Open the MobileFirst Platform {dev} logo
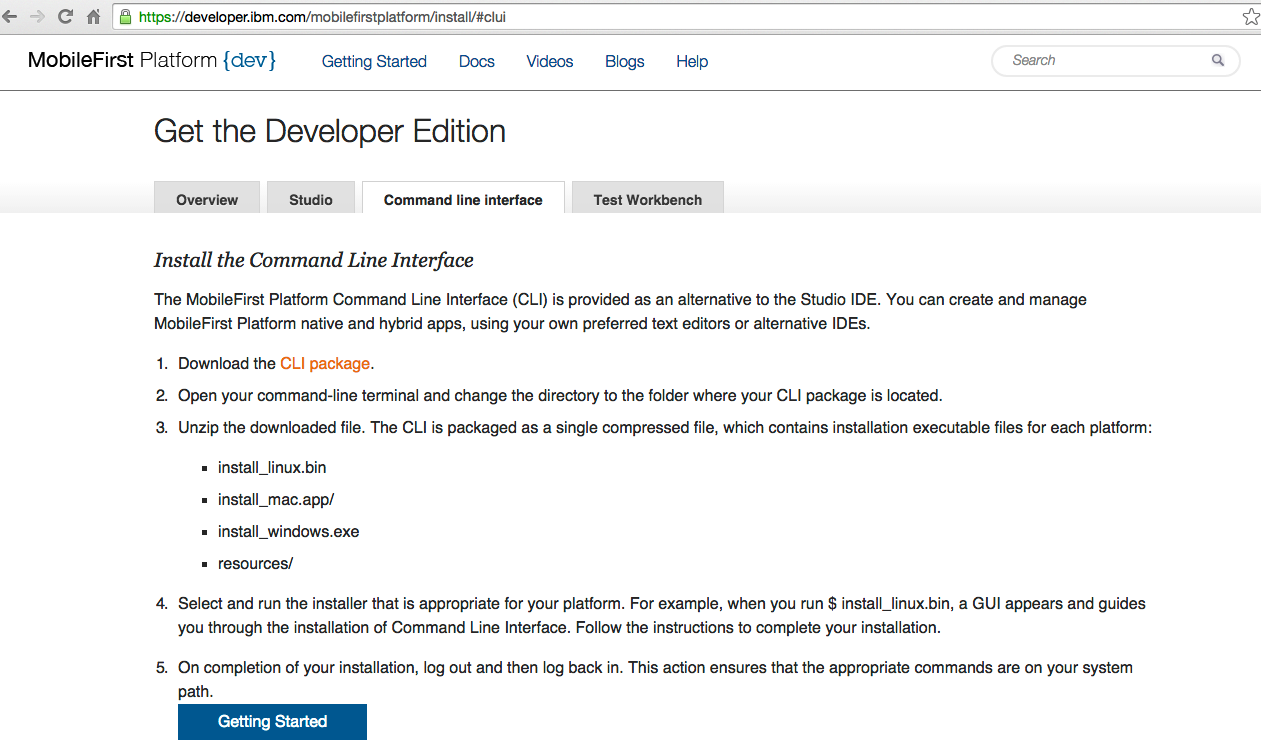This screenshot has width=1261, height=753. 152,60
